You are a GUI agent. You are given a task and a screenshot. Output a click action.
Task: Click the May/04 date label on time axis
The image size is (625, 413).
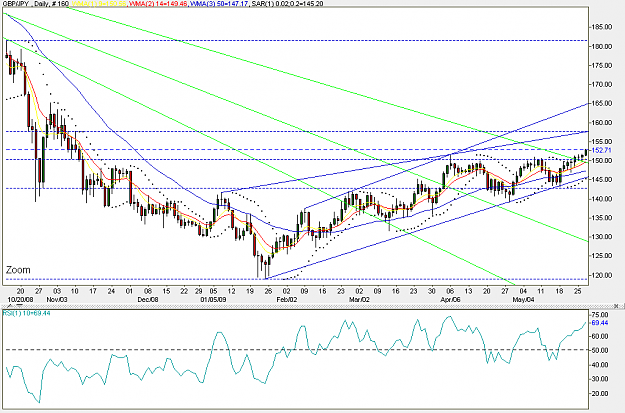(523, 299)
